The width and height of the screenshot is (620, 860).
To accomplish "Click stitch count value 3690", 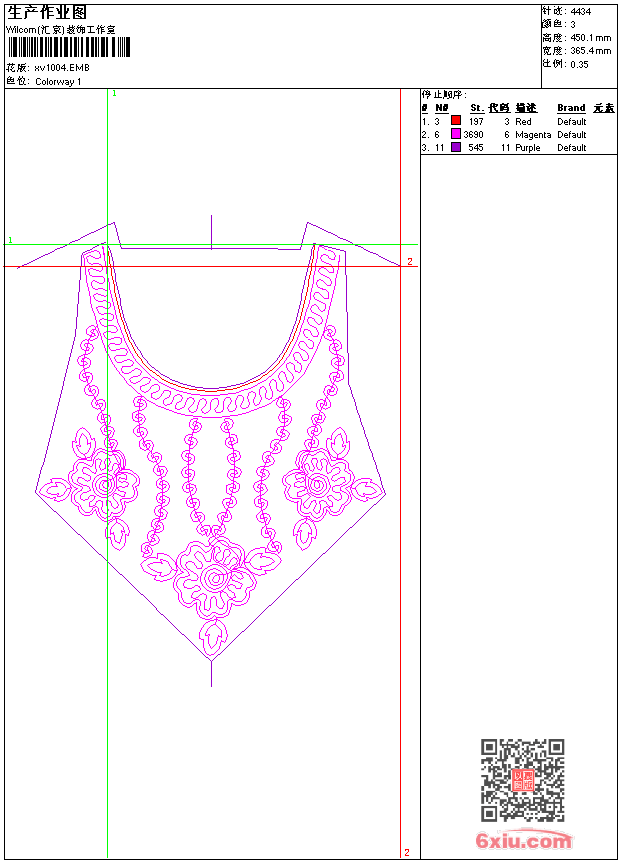I will 473,134.
